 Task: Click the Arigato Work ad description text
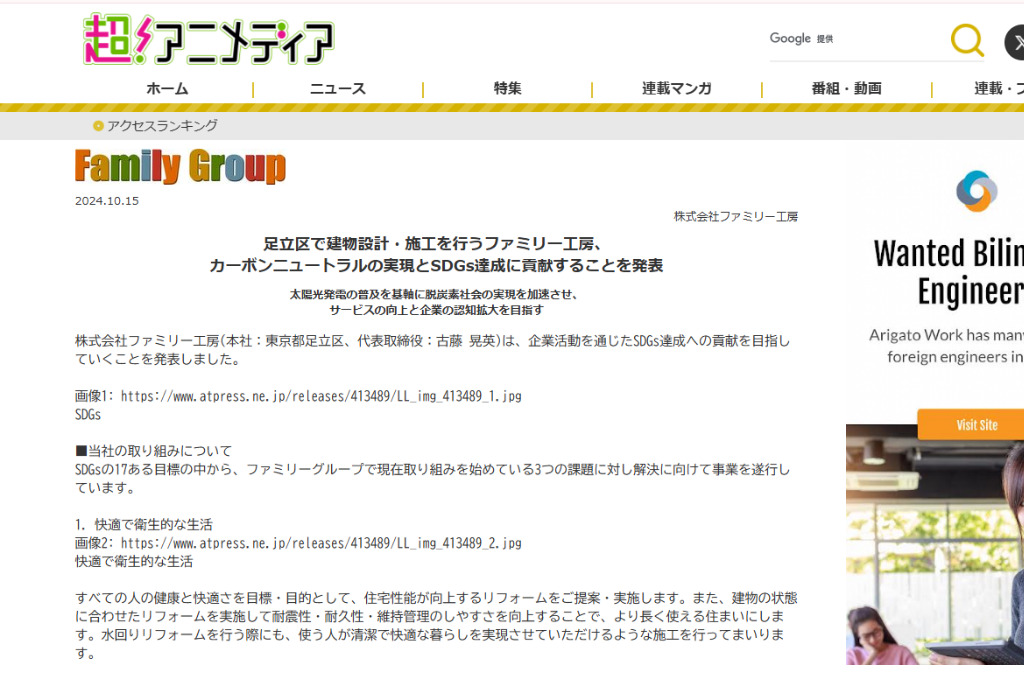pyautogui.click(x=946, y=346)
